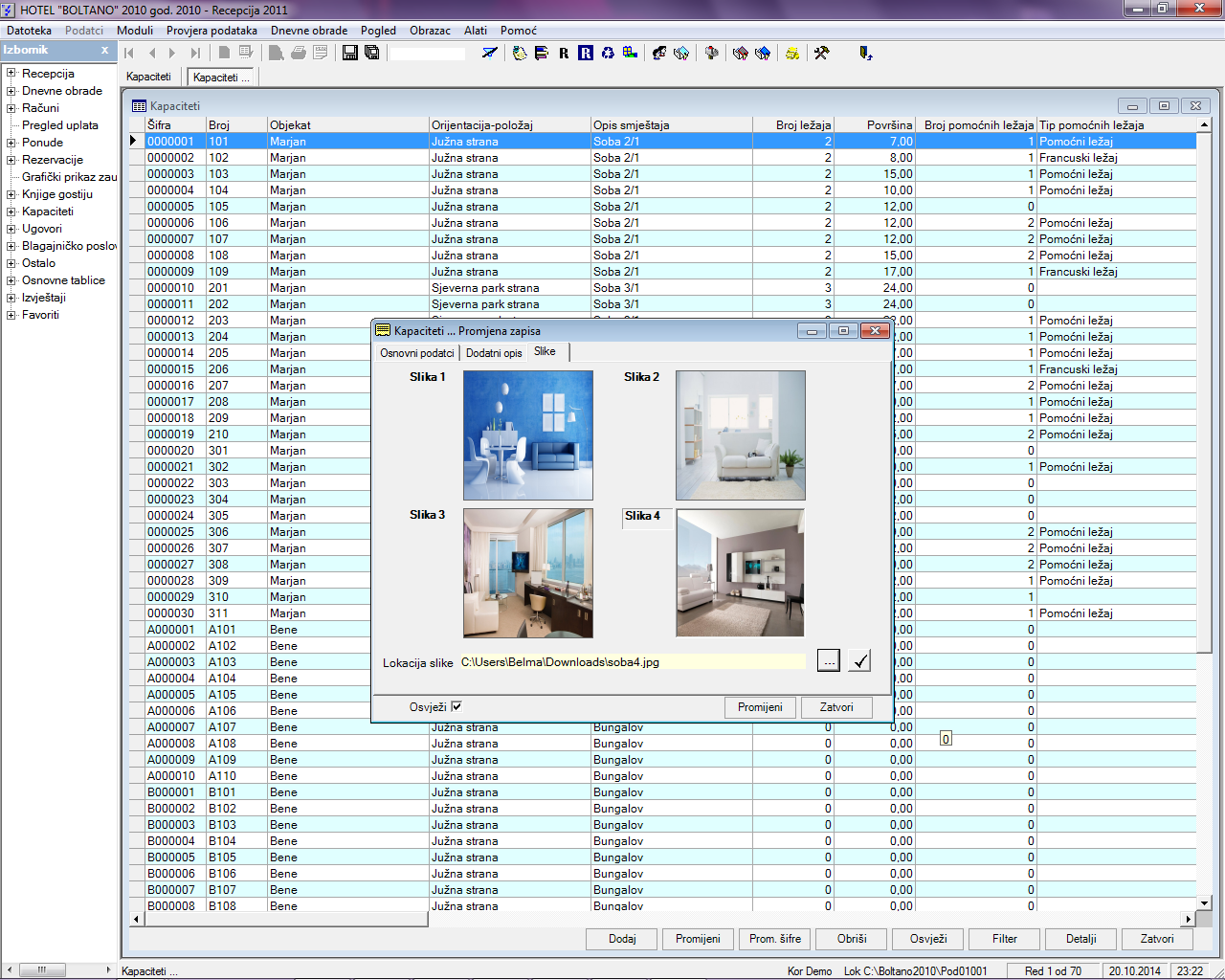Image resolution: width=1225 pixels, height=980 pixels.
Task: Open the Moduli menu
Action: pos(135,31)
